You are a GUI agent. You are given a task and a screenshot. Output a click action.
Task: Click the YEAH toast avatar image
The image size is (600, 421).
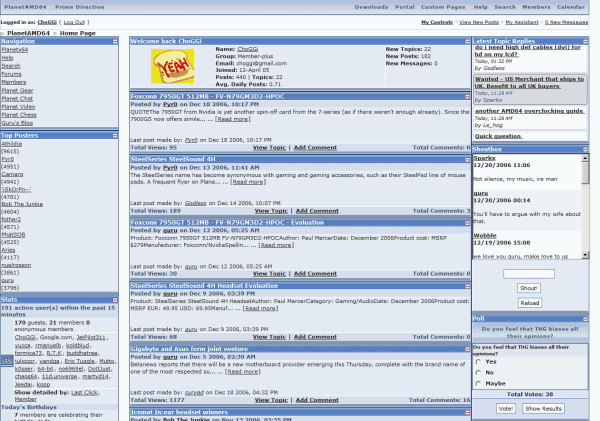point(173,66)
